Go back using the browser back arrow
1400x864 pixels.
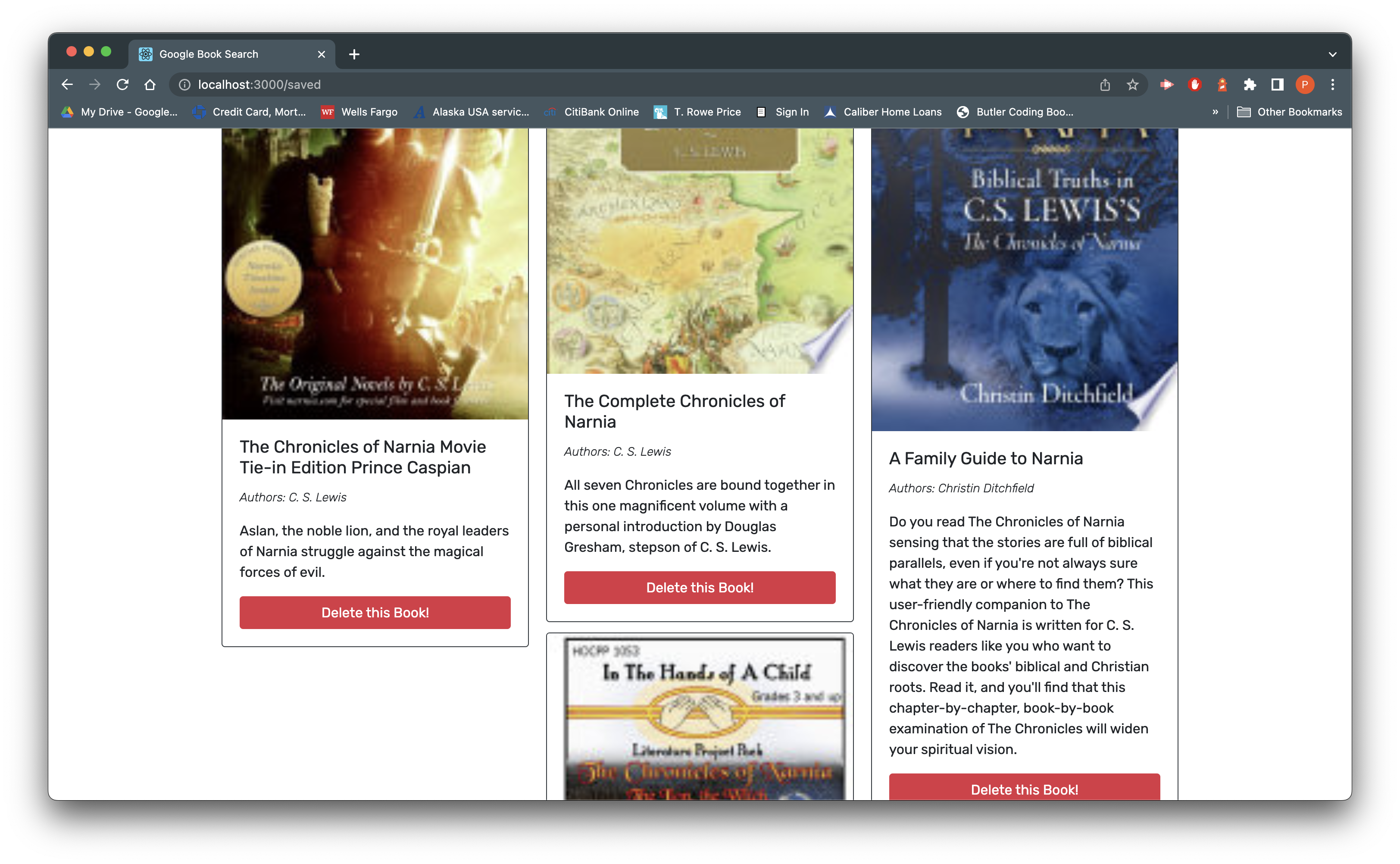(67, 85)
